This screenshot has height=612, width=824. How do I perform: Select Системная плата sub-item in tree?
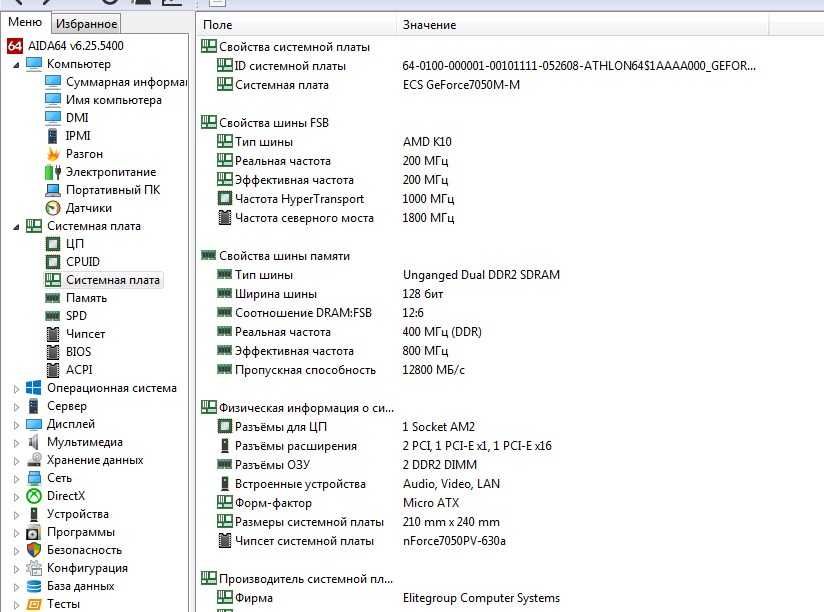point(112,280)
